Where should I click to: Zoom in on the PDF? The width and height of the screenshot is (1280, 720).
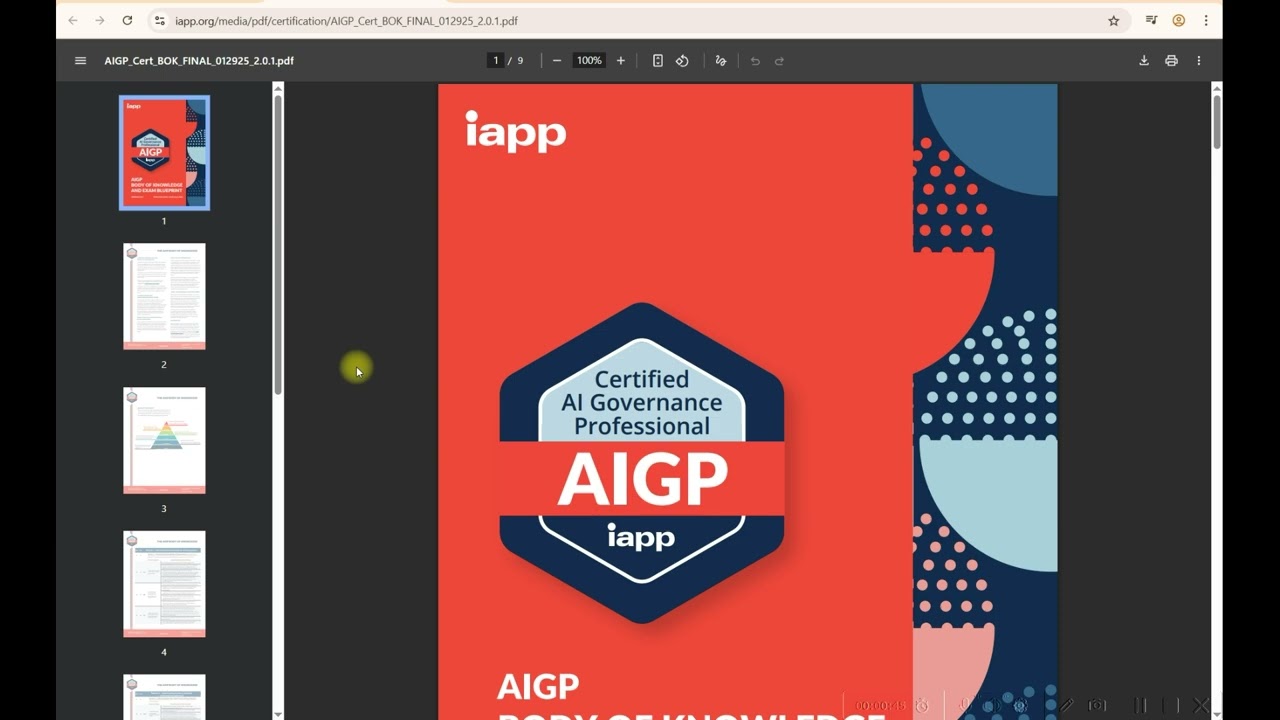(x=620, y=61)
